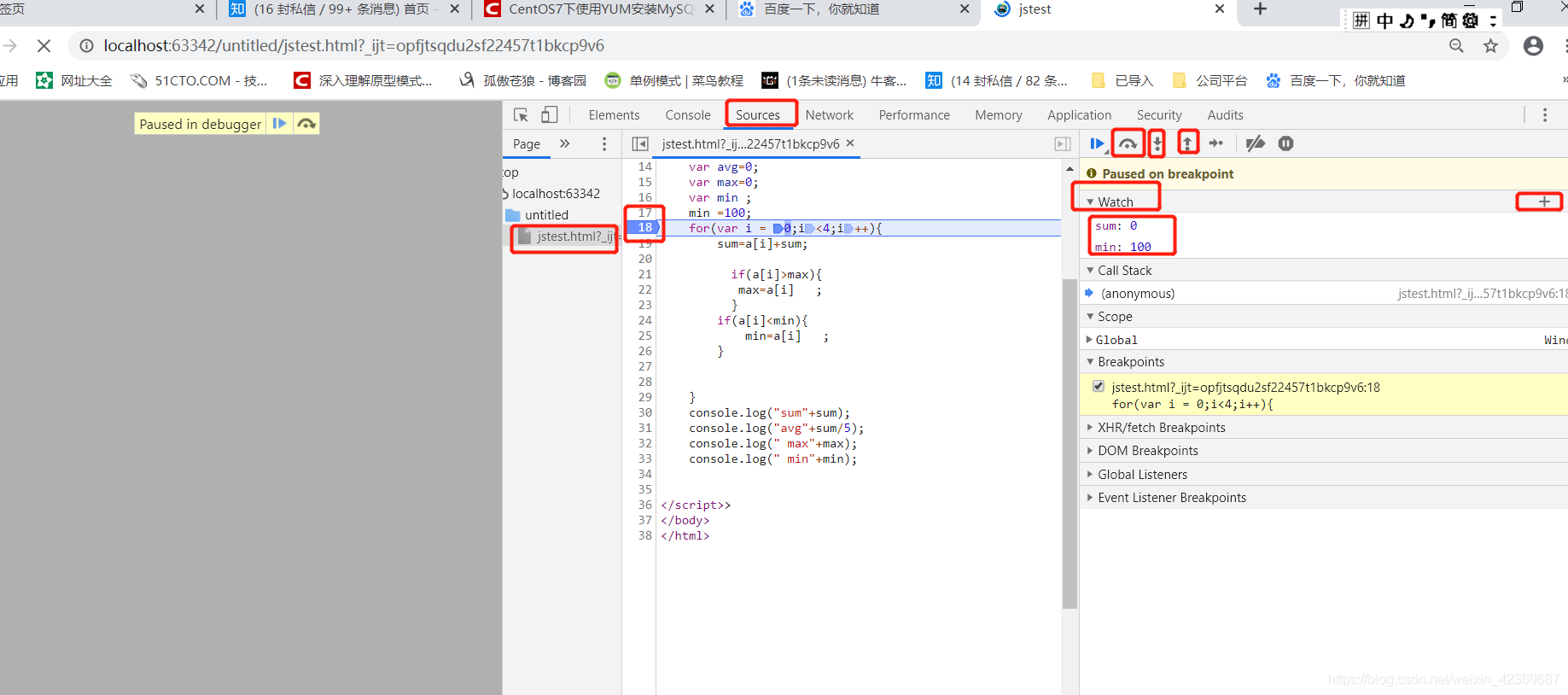Viewport: 1568px width, 695px height.
Task: Toggle pause on exceptions
Action: pos(1286,143)
